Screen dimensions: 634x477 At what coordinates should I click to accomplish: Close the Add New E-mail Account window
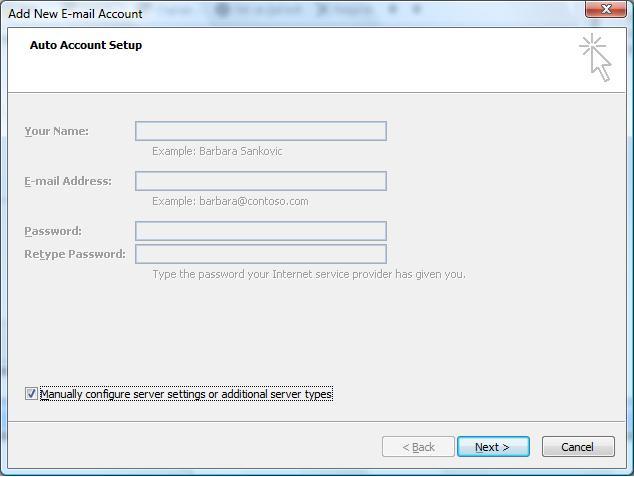tap(607, 10)
